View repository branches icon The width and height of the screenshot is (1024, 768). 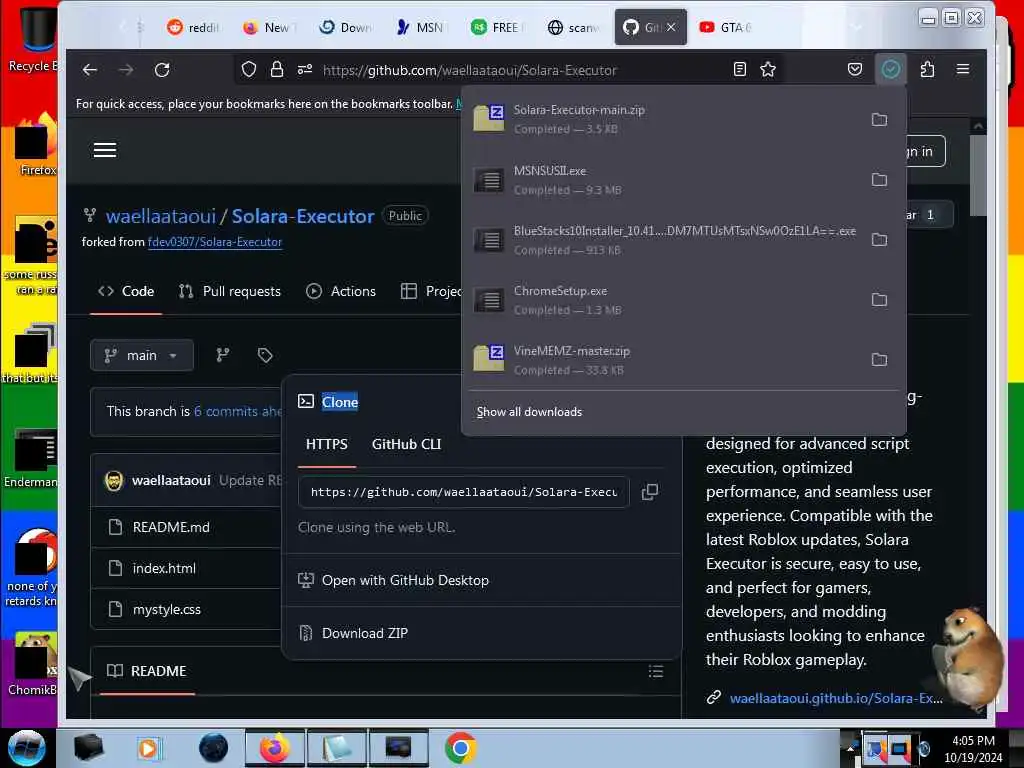click(223, 355)
